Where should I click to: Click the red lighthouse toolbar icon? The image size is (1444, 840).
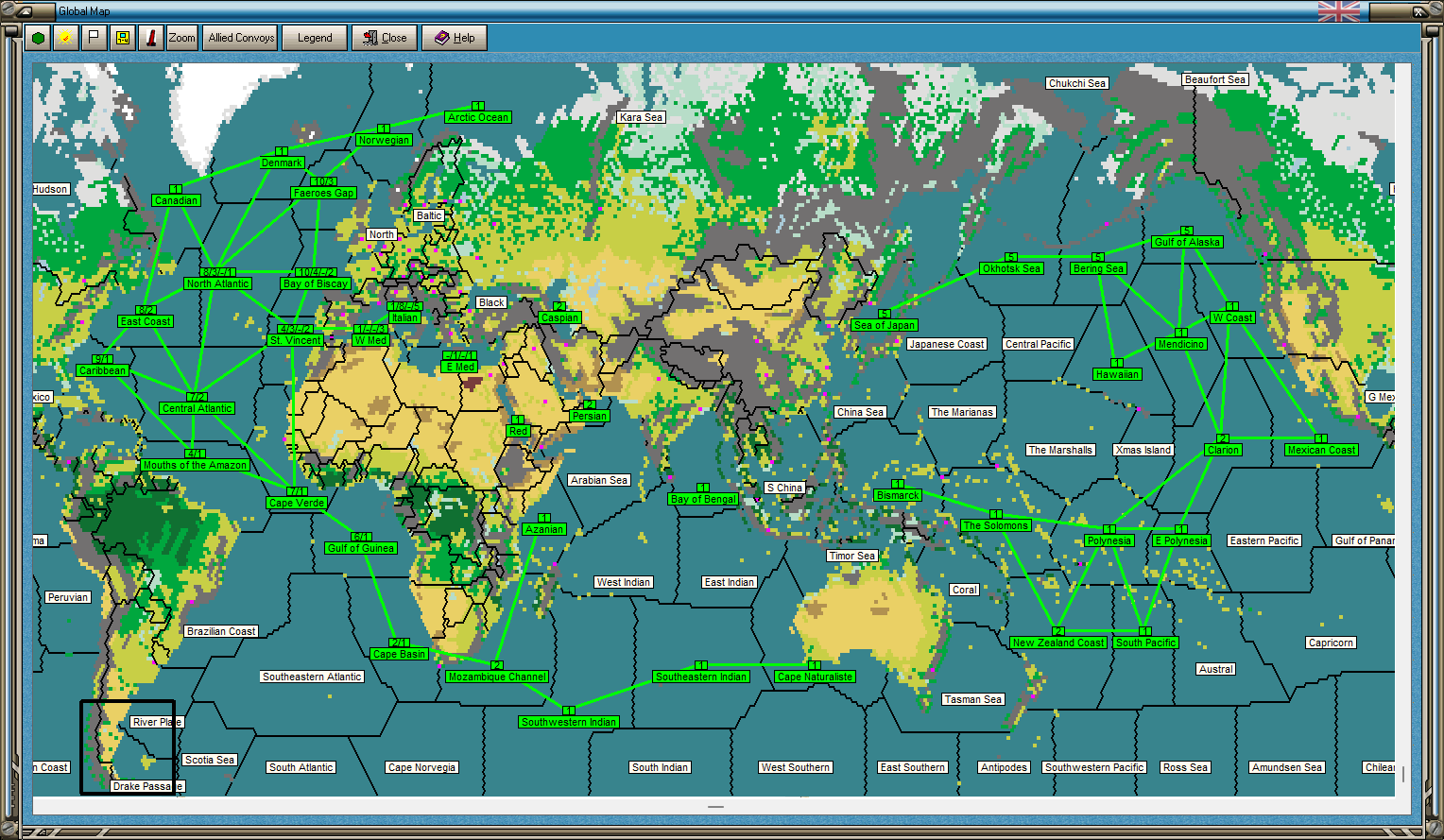pos(150,38)
